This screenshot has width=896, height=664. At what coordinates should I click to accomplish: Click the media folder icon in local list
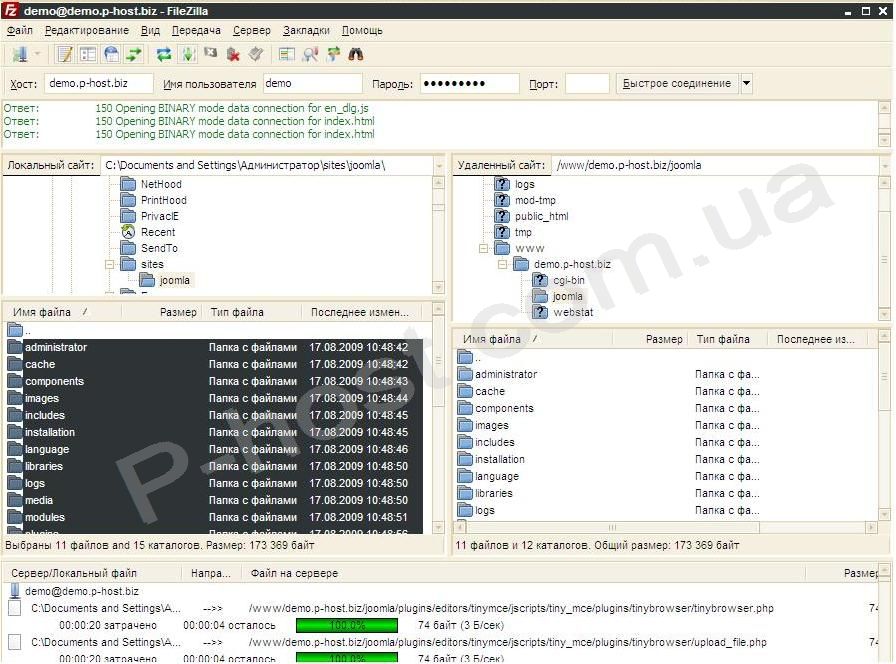pos(15,501)
